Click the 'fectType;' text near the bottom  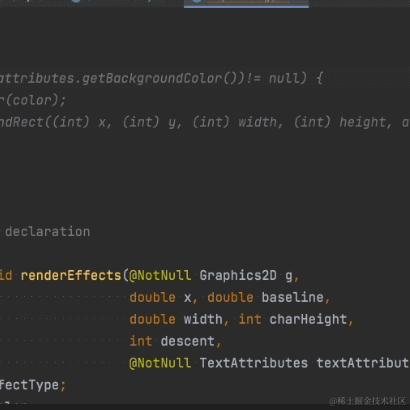pos(32,385)
